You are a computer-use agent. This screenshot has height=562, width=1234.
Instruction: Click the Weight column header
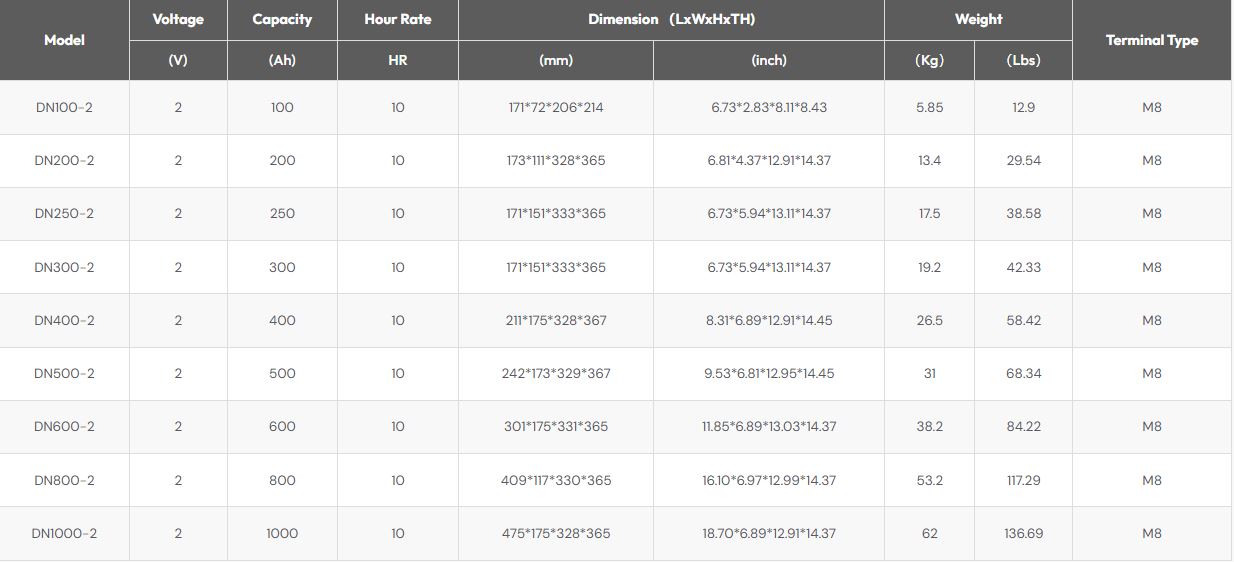point(978,19)
